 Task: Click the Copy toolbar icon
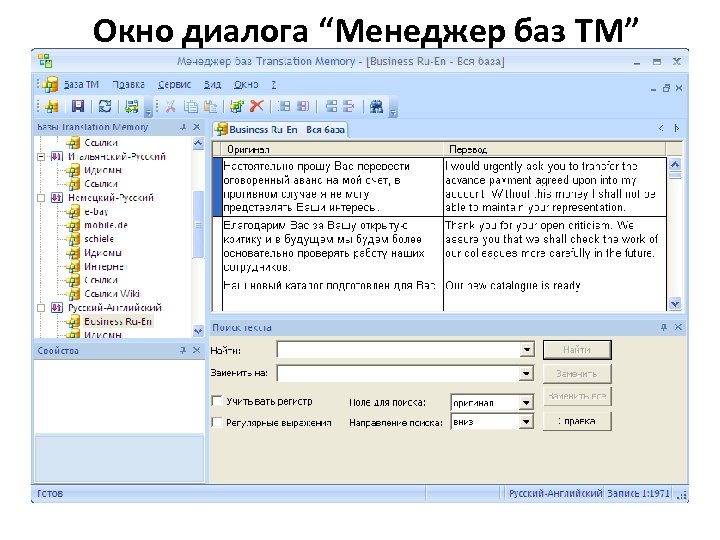pos(191,107)
